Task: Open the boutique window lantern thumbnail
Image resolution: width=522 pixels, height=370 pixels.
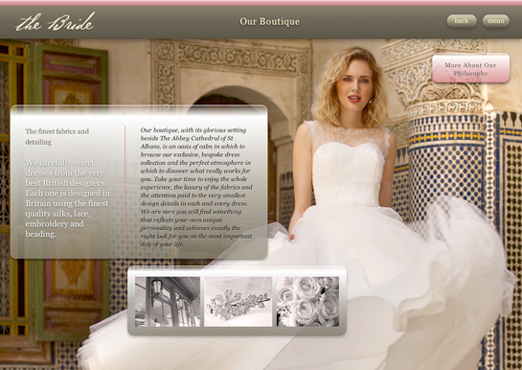Action: 168,302
